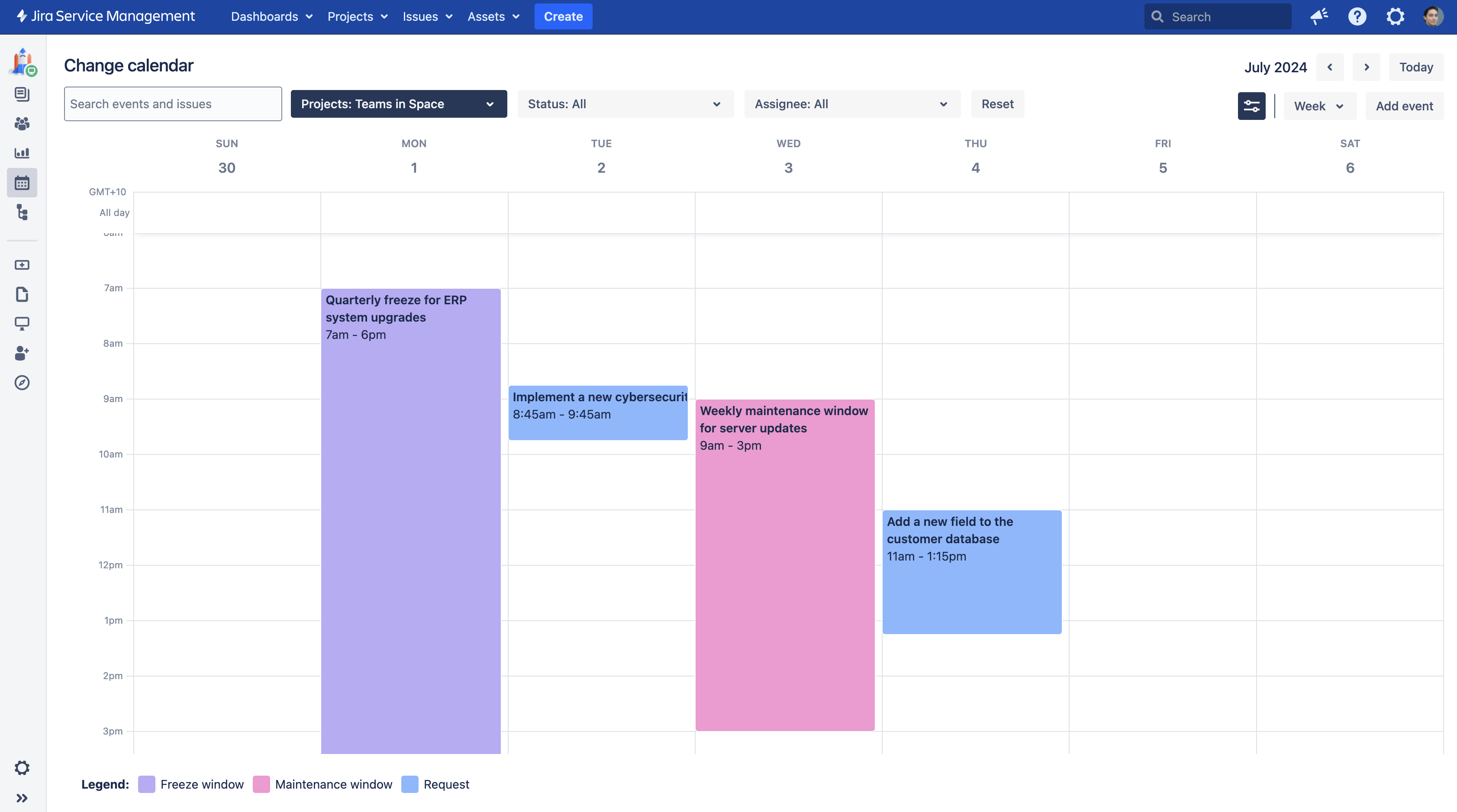This screenshot has width=1457, height=812.
Task: Open the queues icon in sidebar
Action: point(22,94)
